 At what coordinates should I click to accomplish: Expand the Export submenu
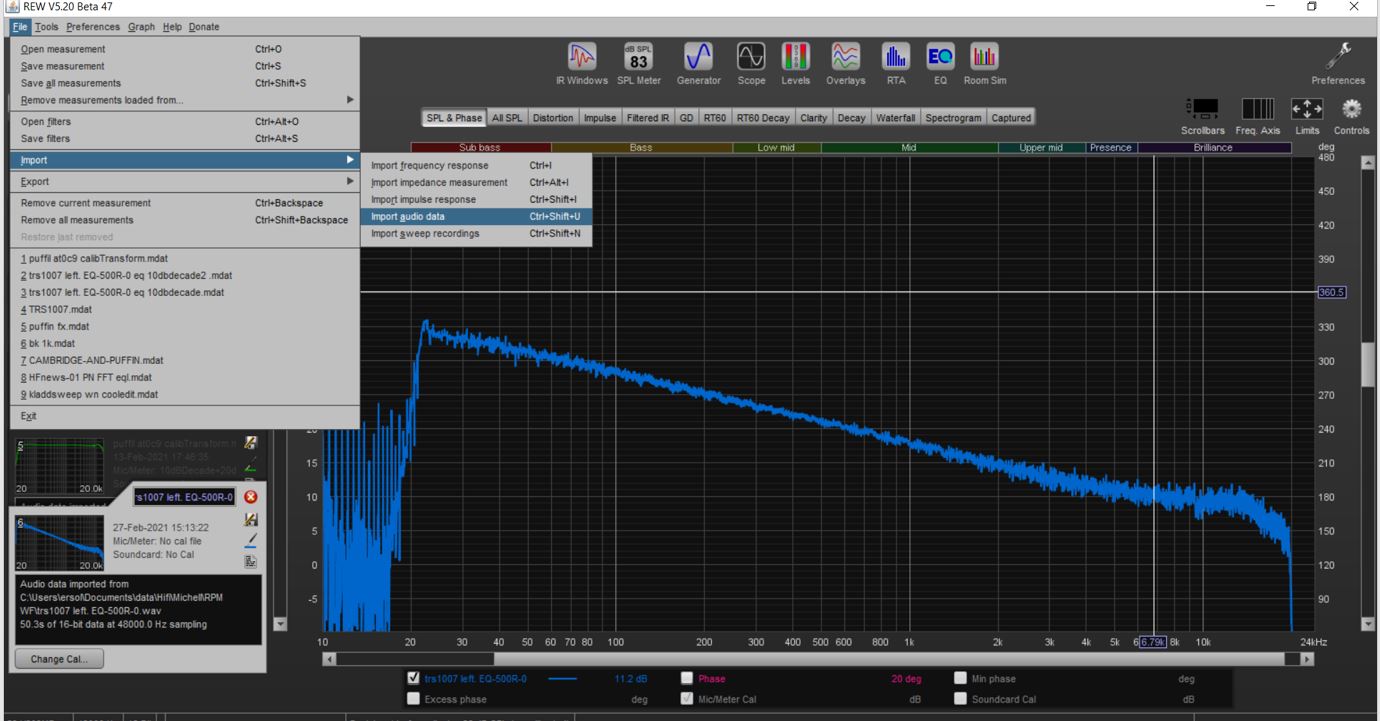(x=185, y=182)
